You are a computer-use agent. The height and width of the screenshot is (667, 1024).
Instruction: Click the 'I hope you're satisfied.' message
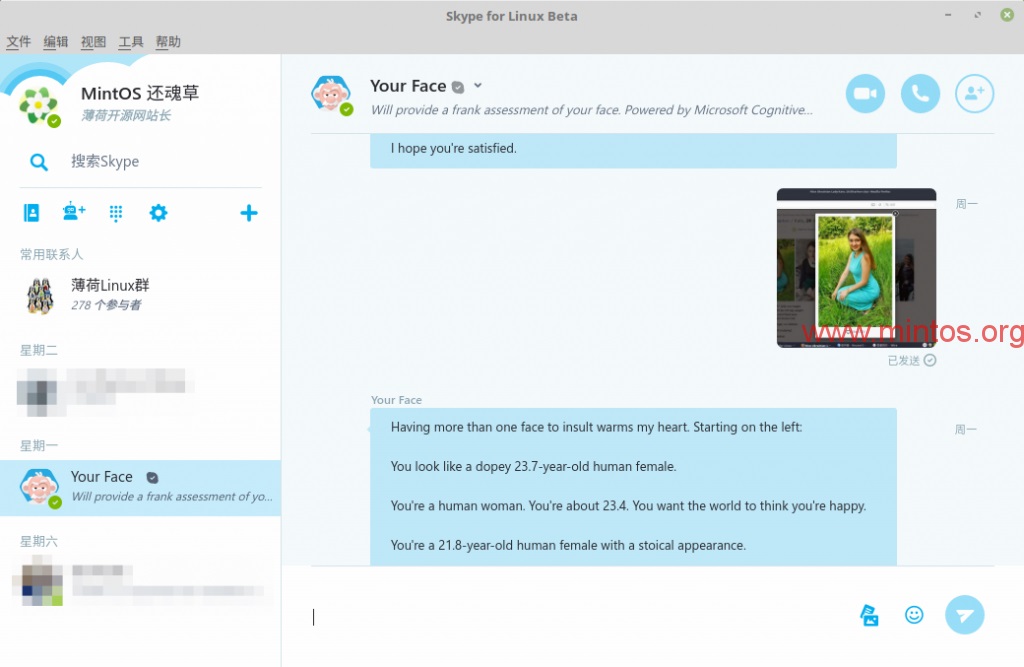[453, 148]
